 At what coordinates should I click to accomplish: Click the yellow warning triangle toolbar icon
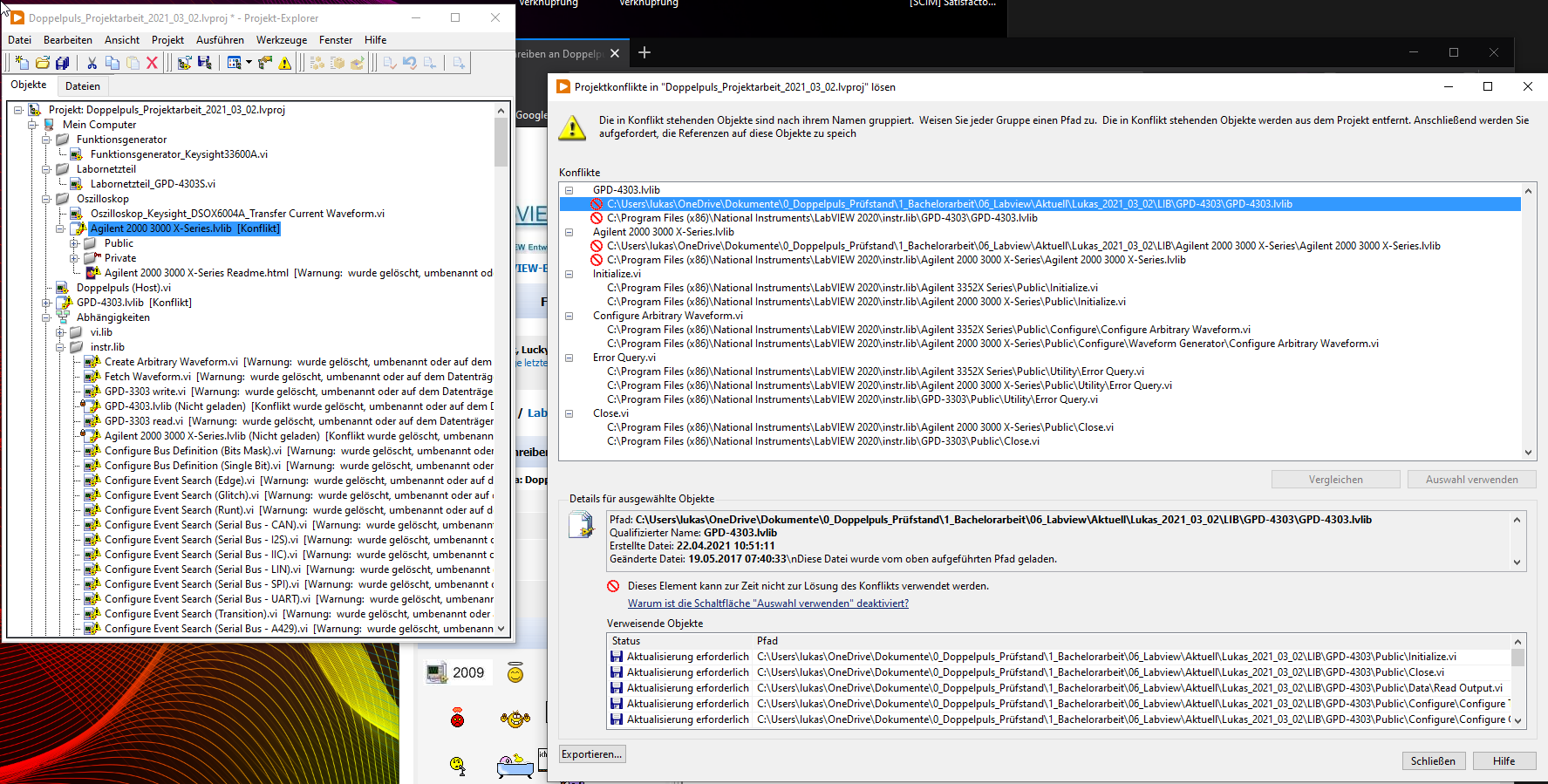[285, 63]
